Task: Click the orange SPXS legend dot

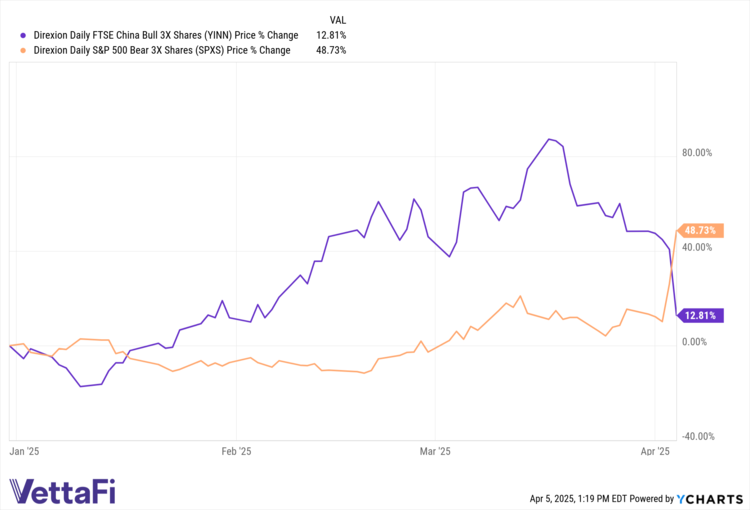Action: click(11, 50)
